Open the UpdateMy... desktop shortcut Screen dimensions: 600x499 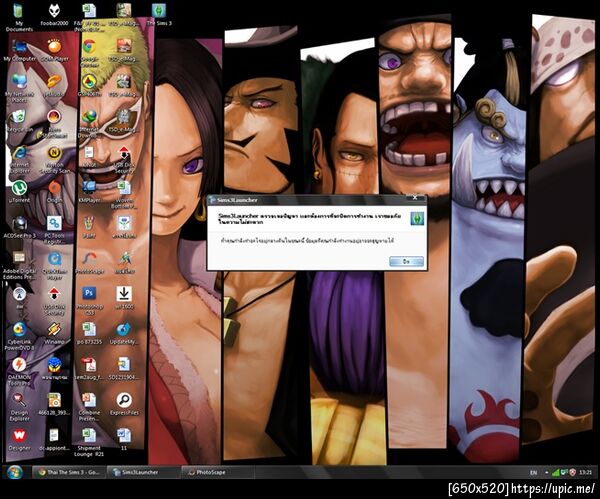[124, 333]
